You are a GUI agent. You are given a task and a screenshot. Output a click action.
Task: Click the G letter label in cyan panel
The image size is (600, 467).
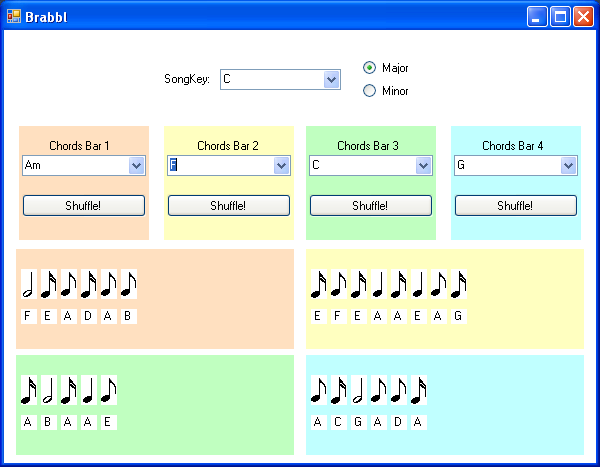pyautogui.click(x=359, y=422)
